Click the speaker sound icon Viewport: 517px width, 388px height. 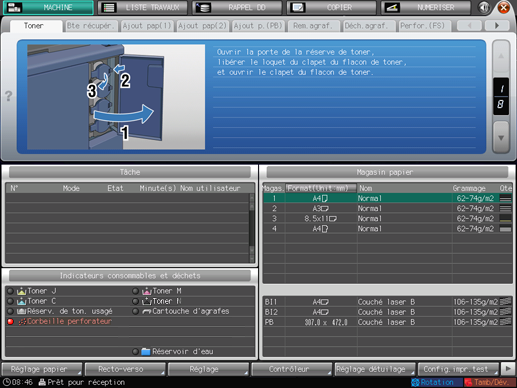pos(484,7)
